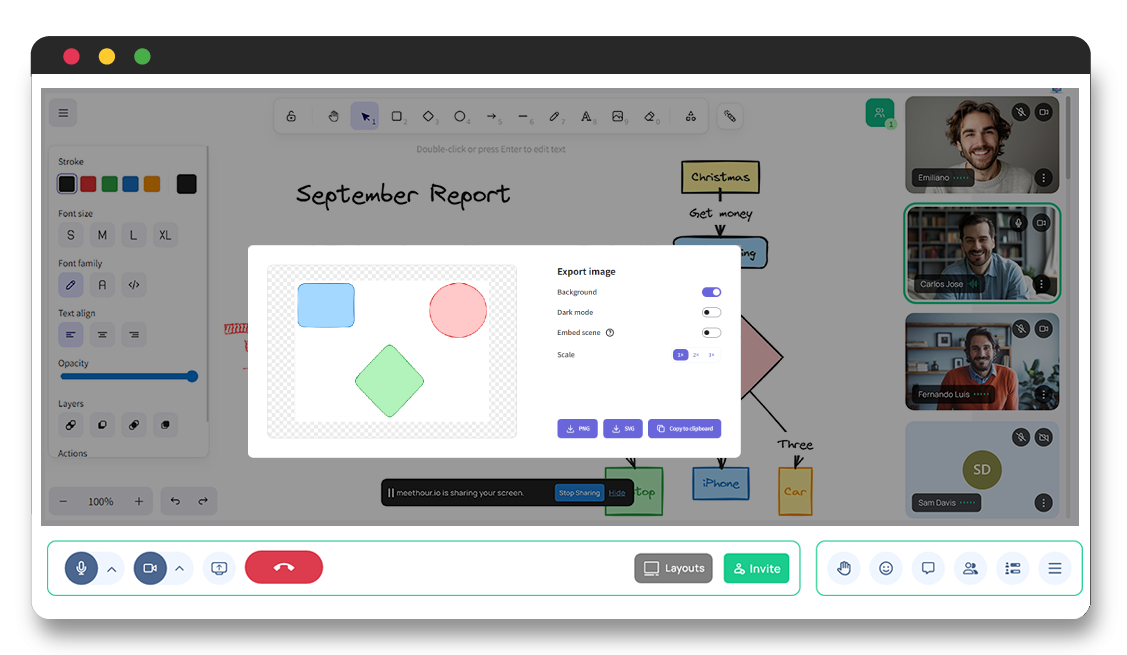This screenshot has height=655, width=1127.
Task: Enable the Dark mode switch
Action: click(x=711, y=313)
